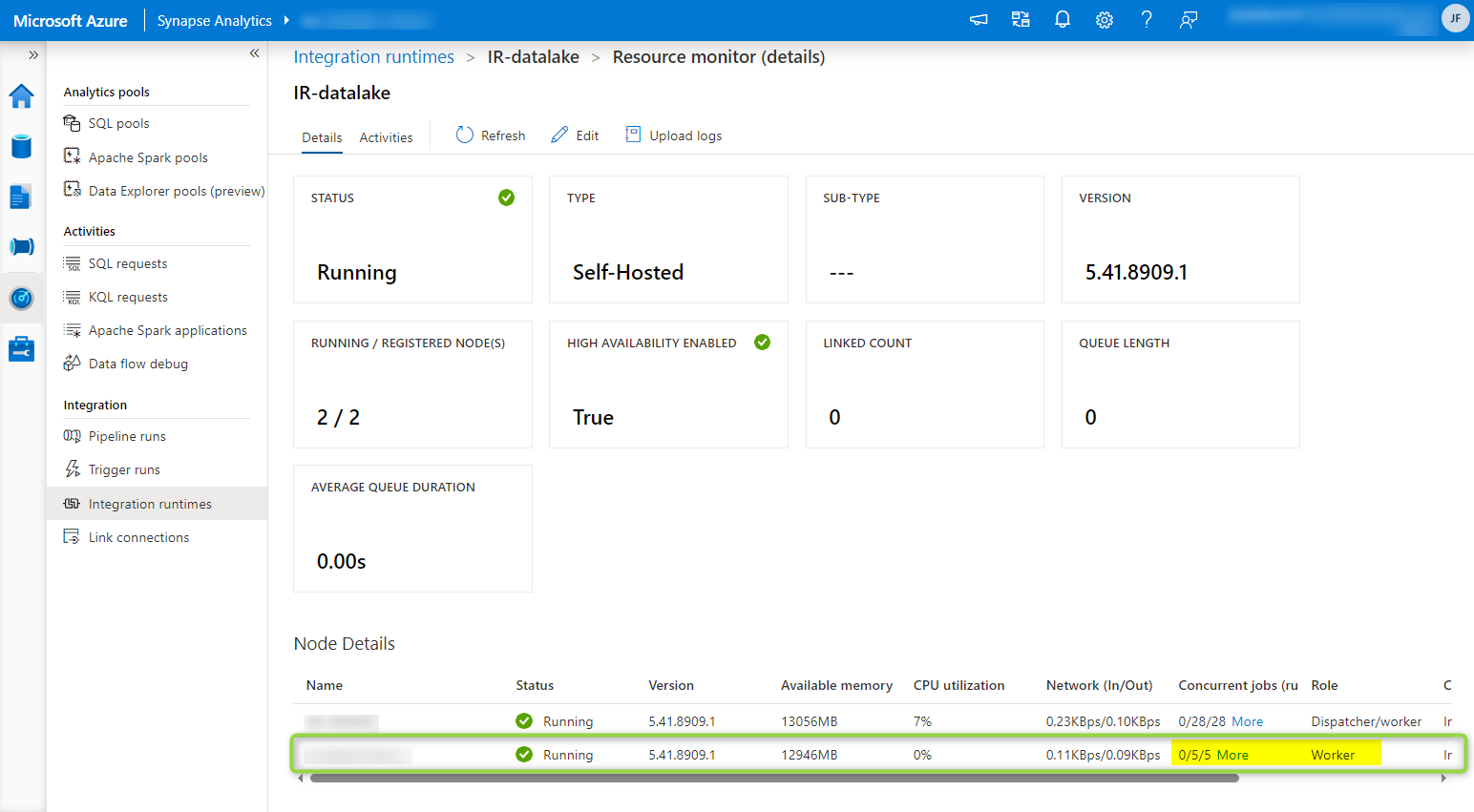Click the 12946MB memory value

pos(810,755)
